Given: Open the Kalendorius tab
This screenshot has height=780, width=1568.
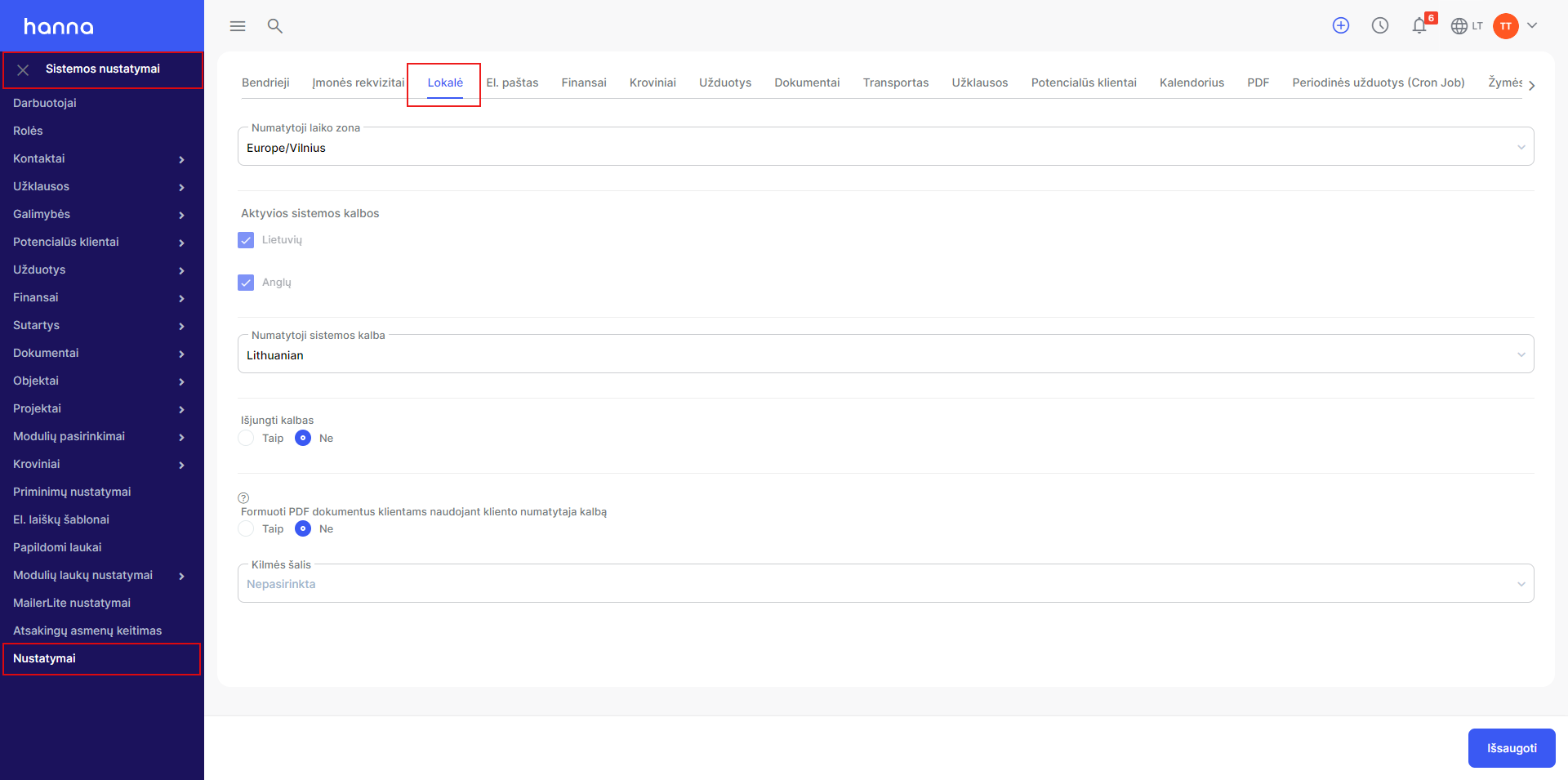Looking at the screenshot, I should [x=1192, y=82].
